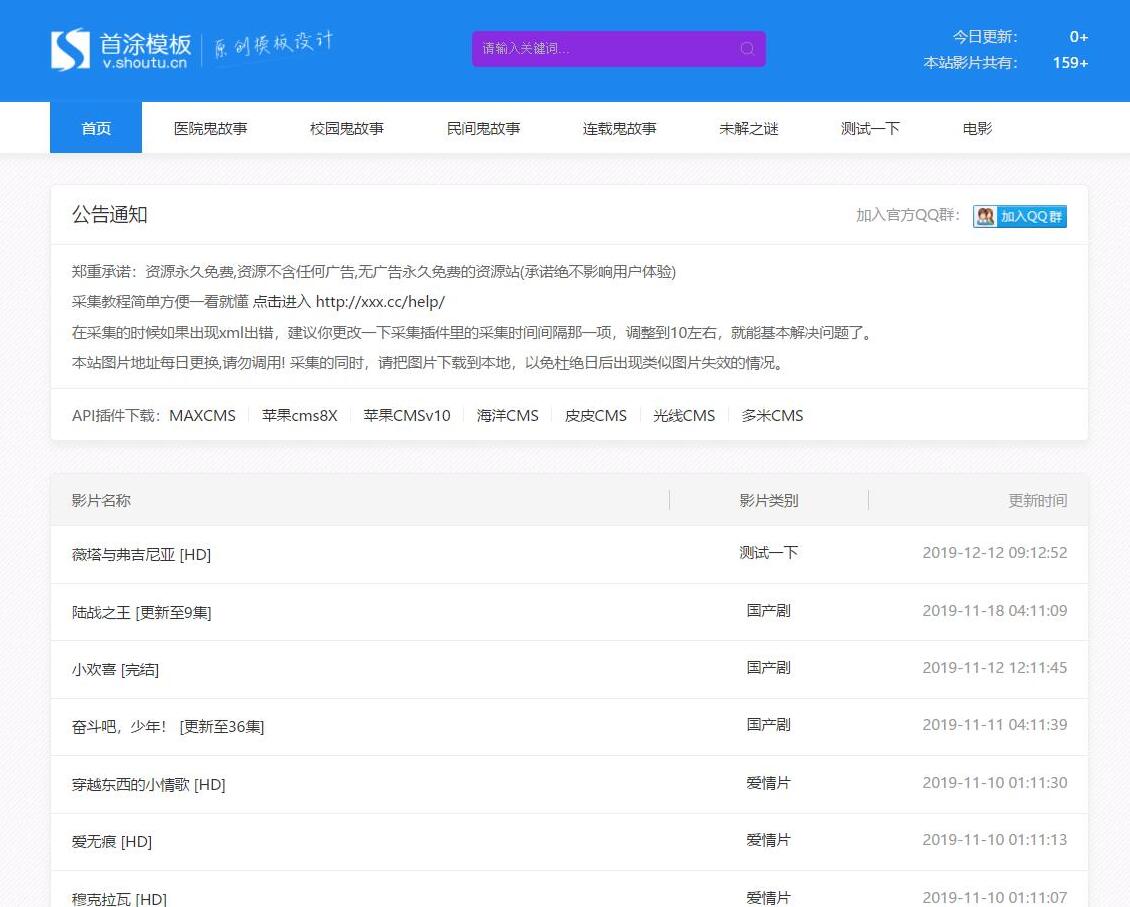Click the 首涂模板 site logo

point(120,49)
